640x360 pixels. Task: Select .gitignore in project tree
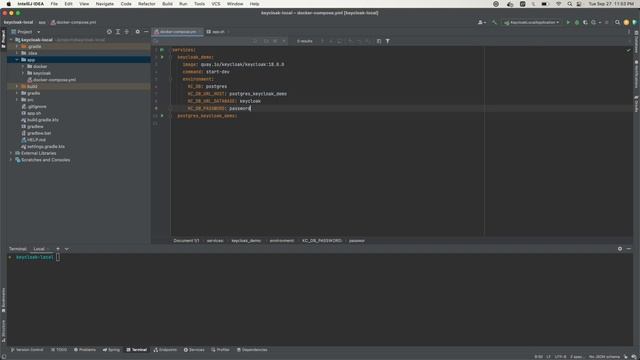click(33, 107)
